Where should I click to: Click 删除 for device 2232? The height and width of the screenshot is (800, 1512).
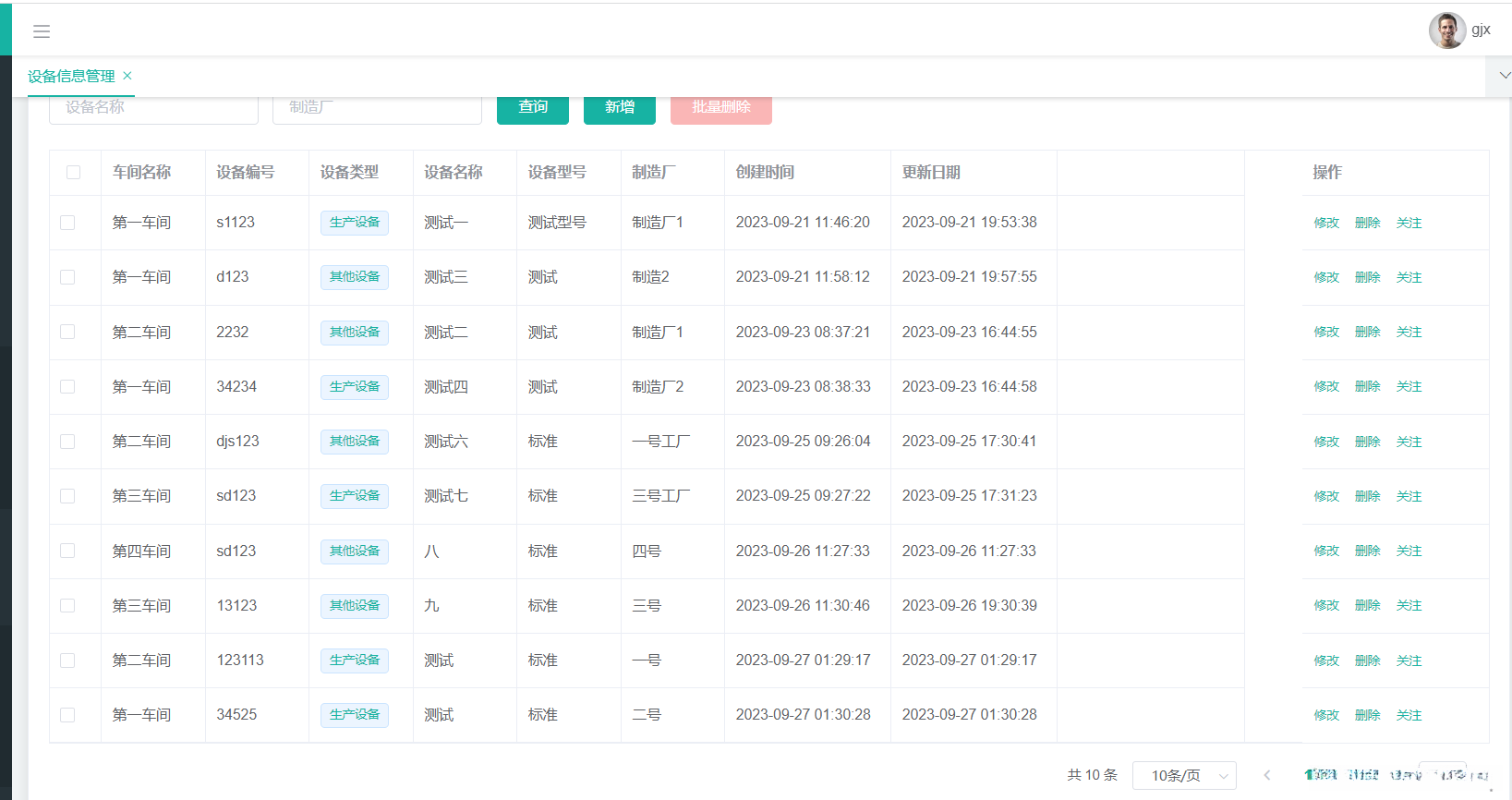tap(1367, 332)
